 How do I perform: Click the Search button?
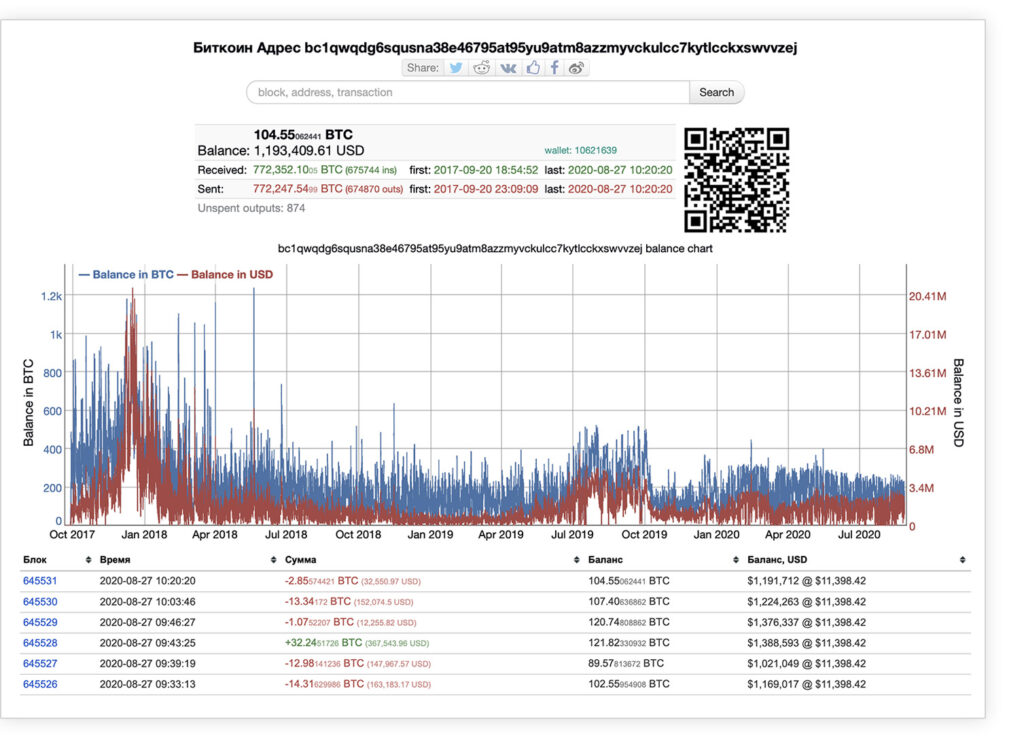click(x=716, y=92)
